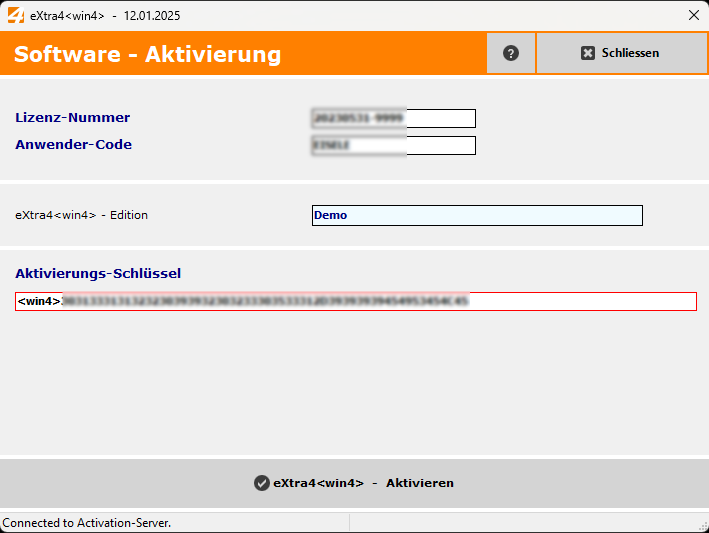
Task: Click the Schliessen button
Action: [622, 53]
